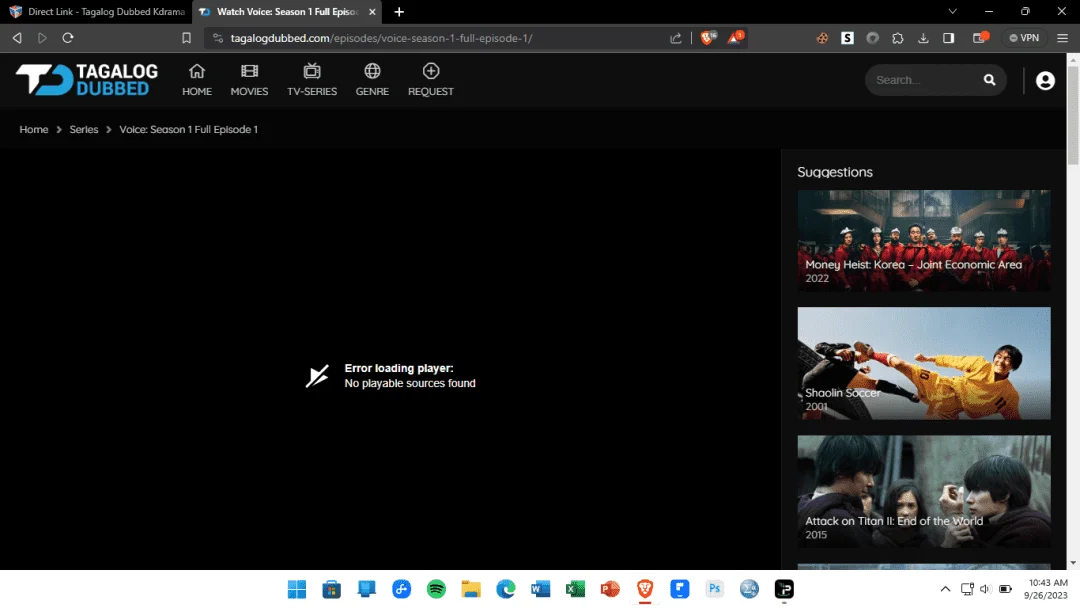Toggle the Brave VPN button

click(x=1024, y=38)
